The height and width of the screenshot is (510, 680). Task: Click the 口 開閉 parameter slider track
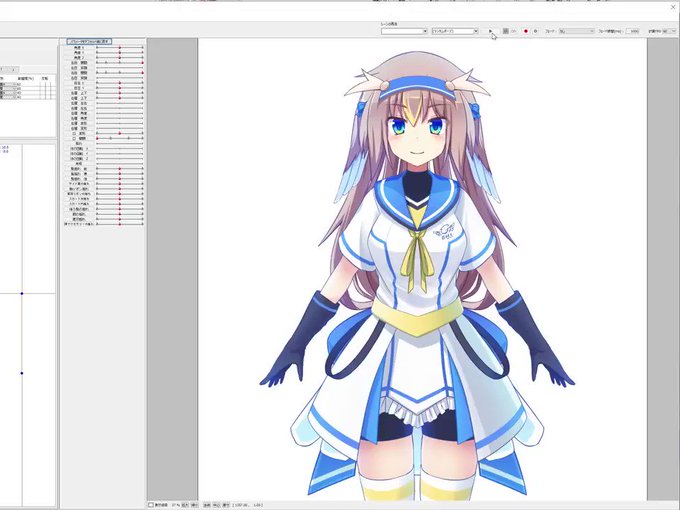(120, 138)
